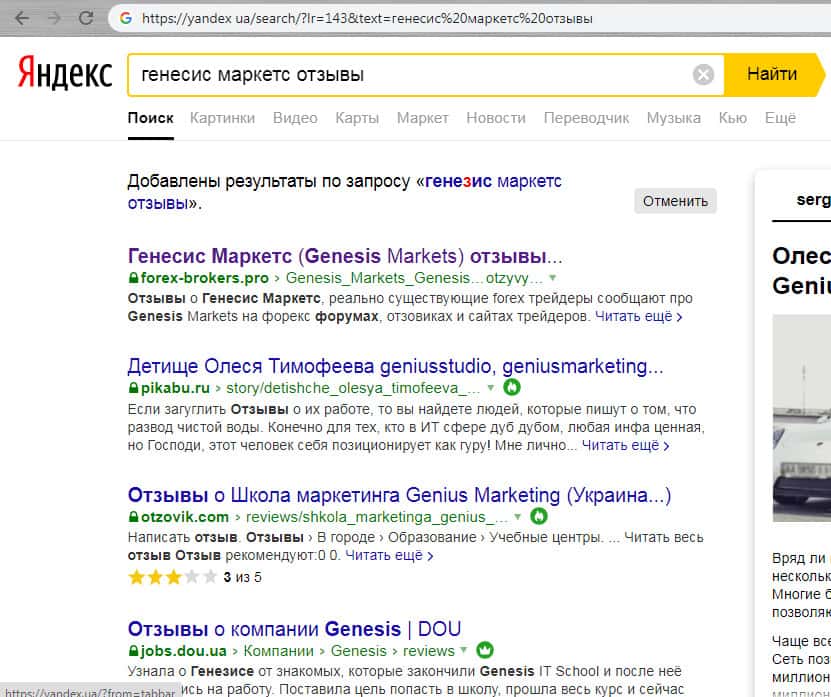Click the forex-brokers.pro domain link
The image size is (831, 697).
click(205, 278)
